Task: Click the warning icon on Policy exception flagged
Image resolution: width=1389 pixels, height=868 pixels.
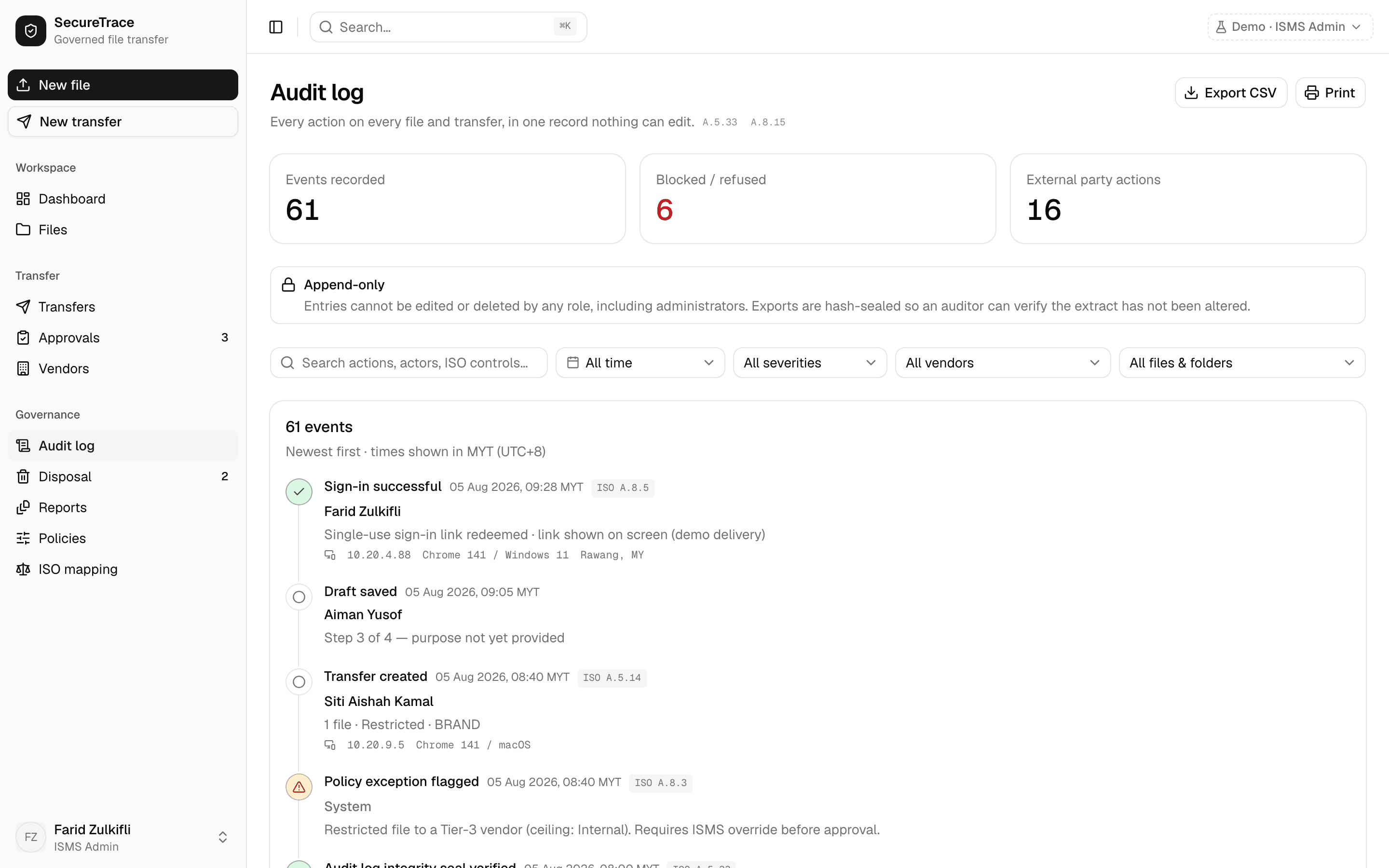Action: [299, 787]
